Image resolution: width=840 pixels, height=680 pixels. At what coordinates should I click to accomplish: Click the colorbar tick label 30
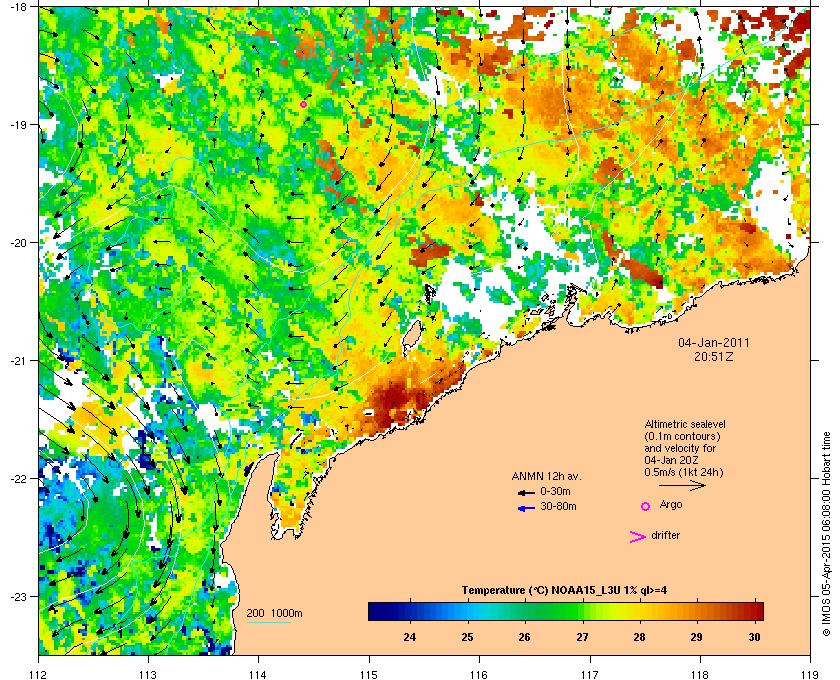pos(754,637)
